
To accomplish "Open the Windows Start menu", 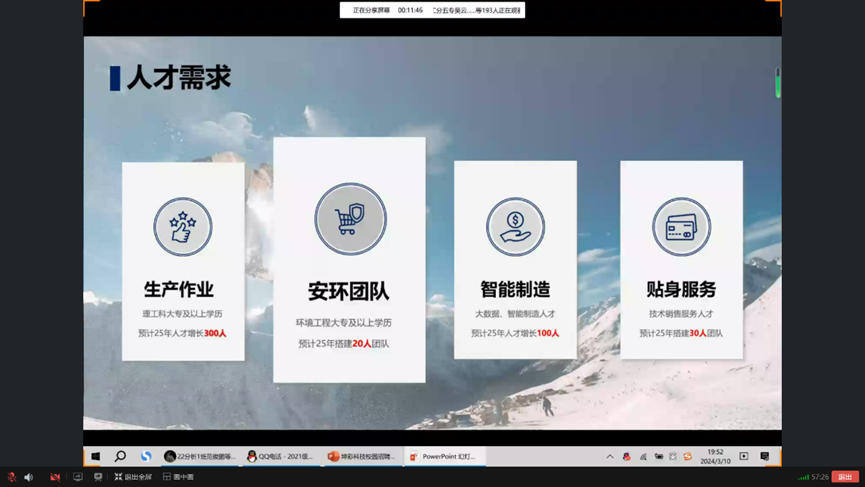I will [x=96, y=456].
